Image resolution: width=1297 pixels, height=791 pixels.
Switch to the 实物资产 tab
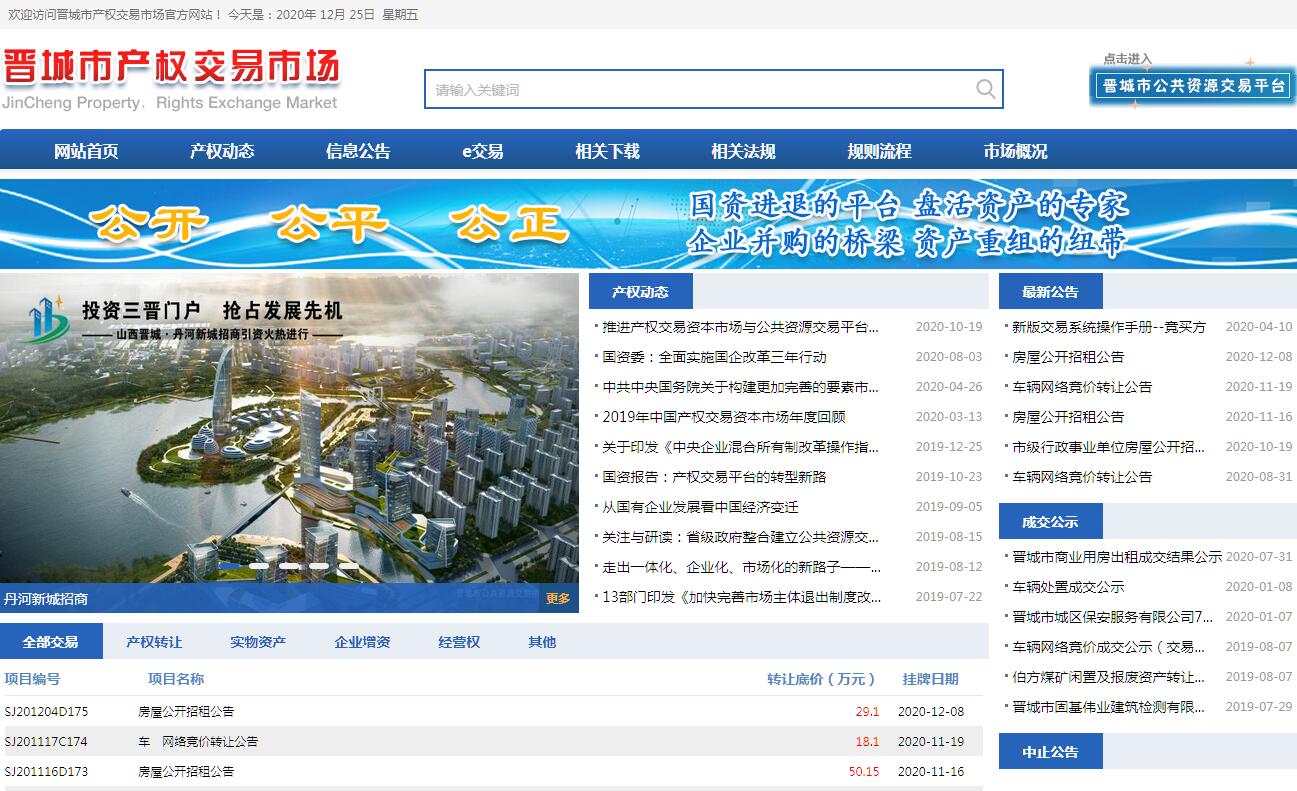click(258, 642)
